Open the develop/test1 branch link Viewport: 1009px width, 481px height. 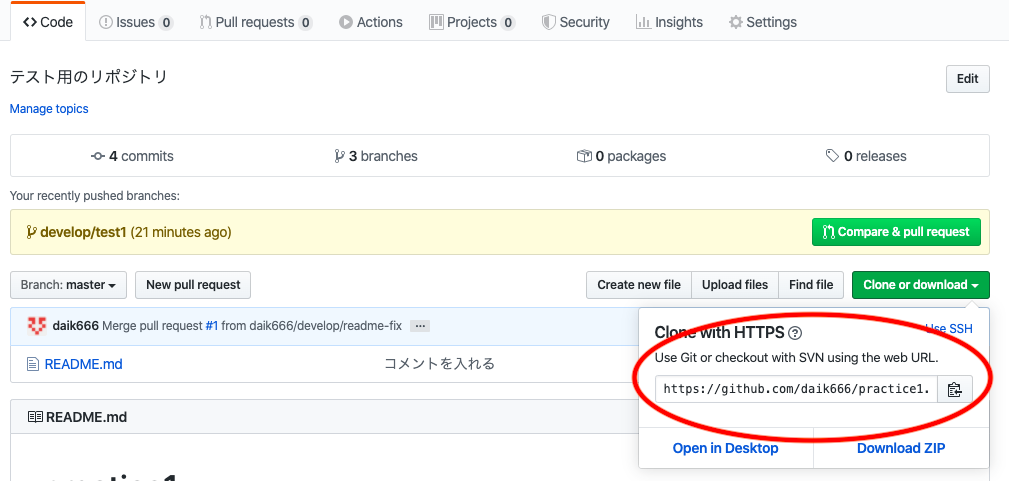pos(83,232)
